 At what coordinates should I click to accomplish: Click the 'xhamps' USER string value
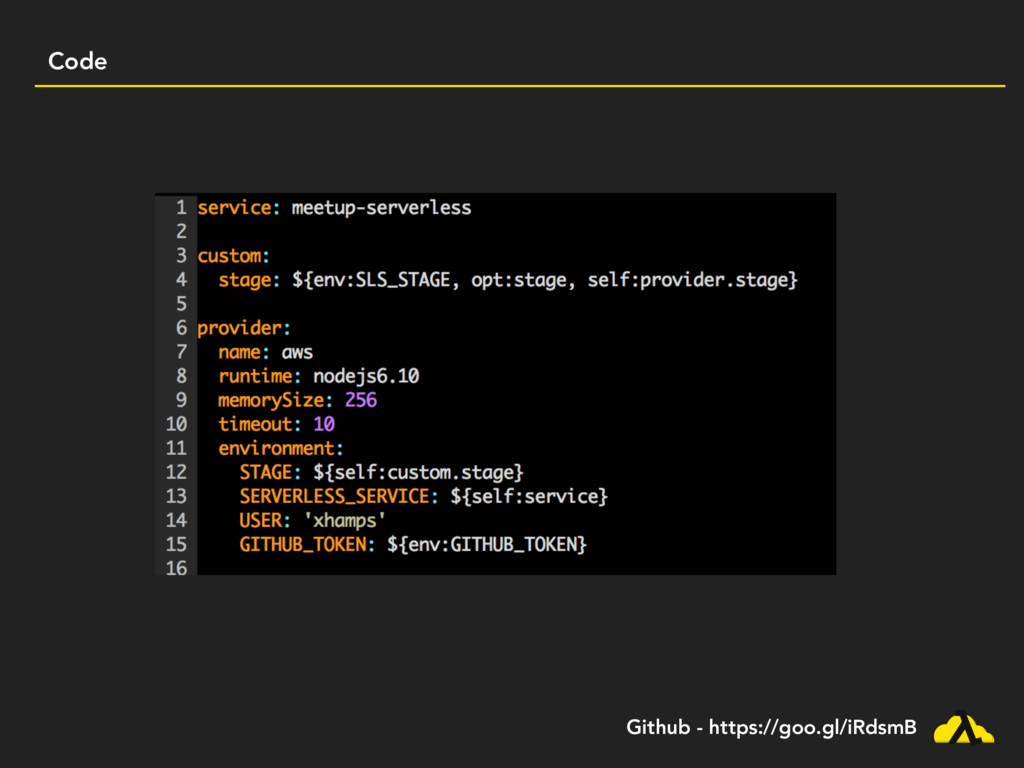tap(345, 520)
